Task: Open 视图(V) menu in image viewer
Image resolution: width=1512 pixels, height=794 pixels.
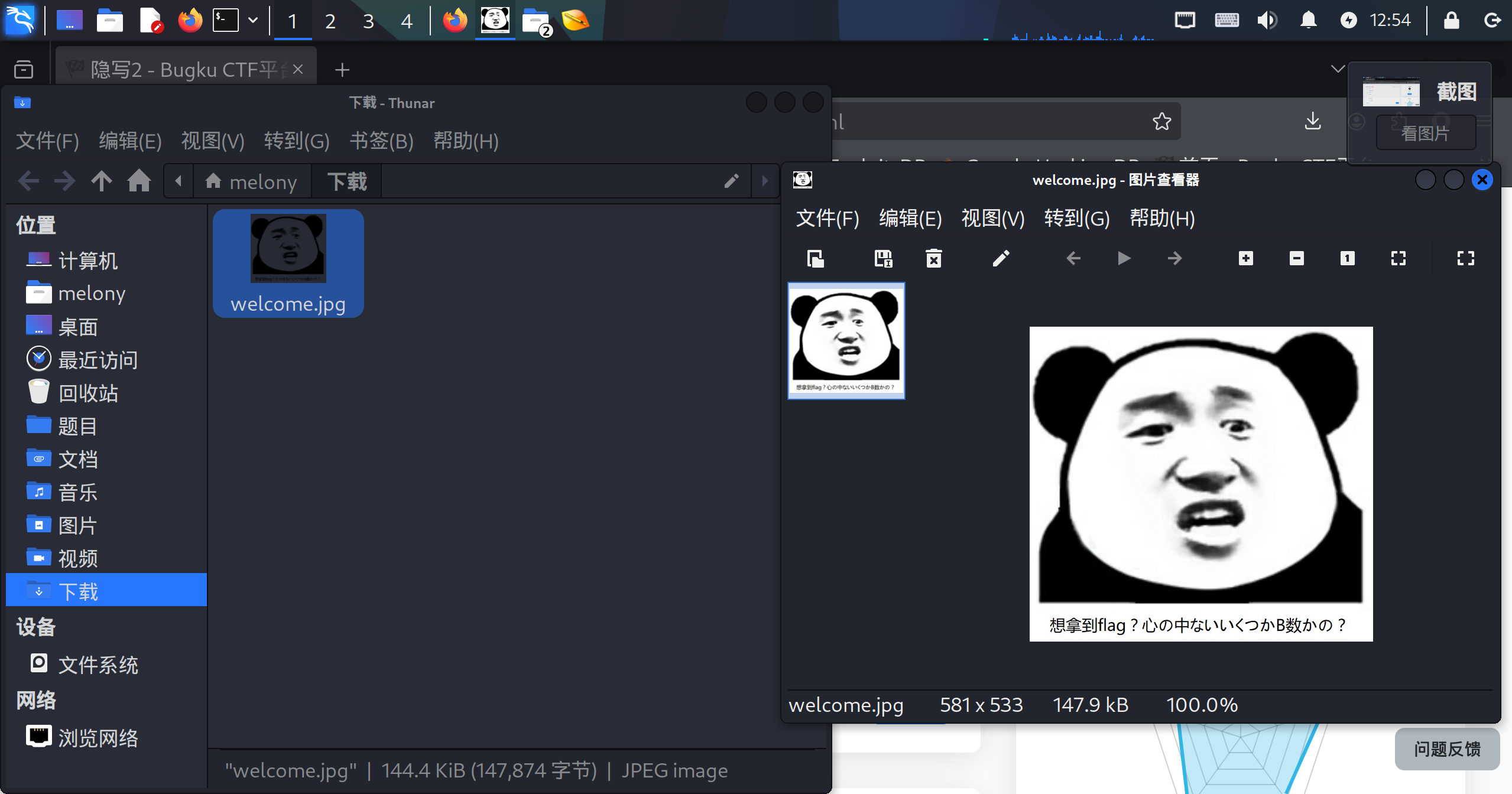Action: (992, 218)
